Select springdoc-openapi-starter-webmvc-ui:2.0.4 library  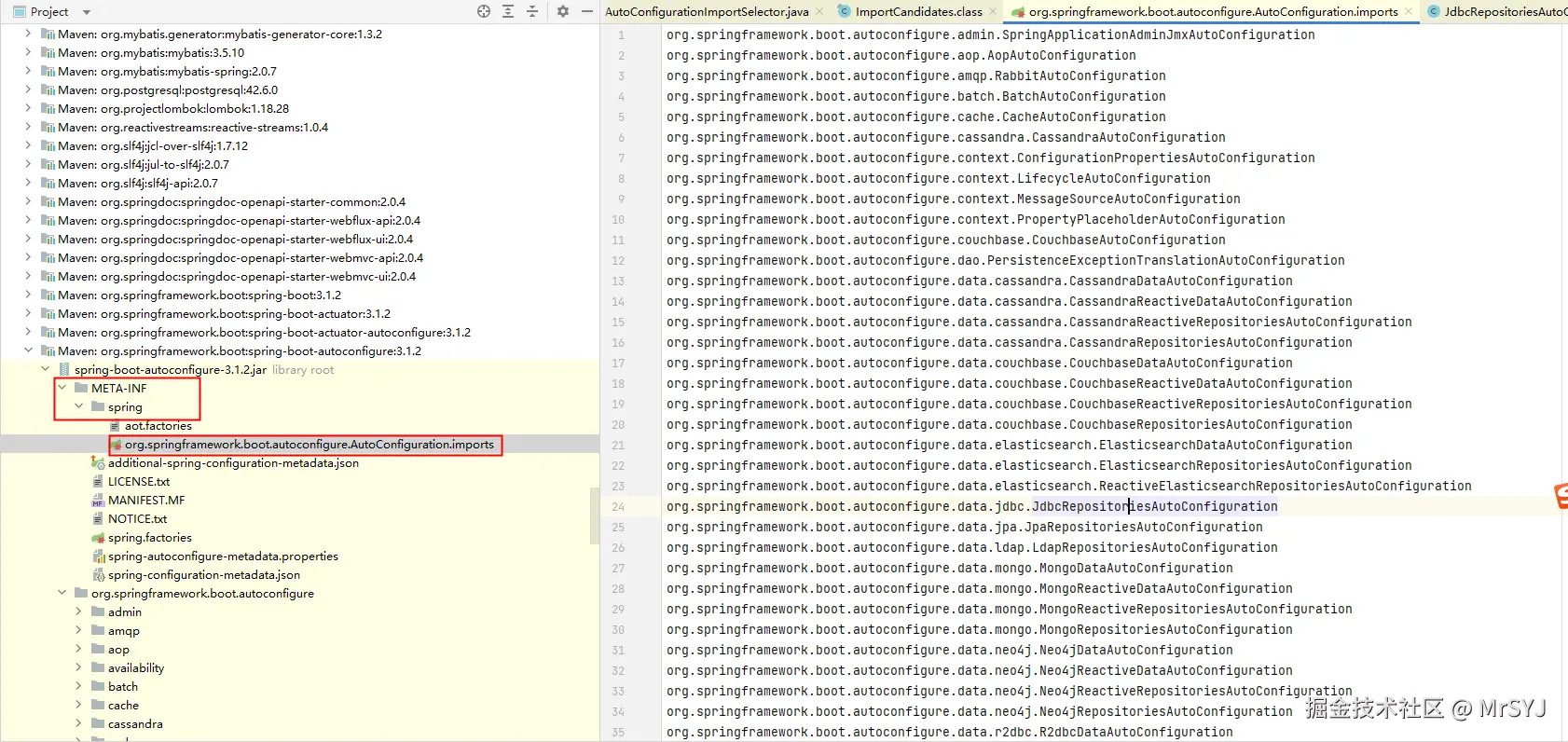pyautogui.click(x=237, y=276)
